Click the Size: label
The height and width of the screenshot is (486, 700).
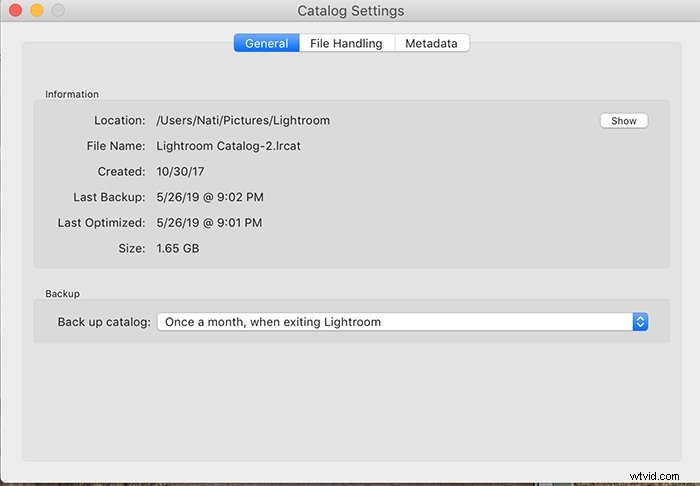point(132,248)
